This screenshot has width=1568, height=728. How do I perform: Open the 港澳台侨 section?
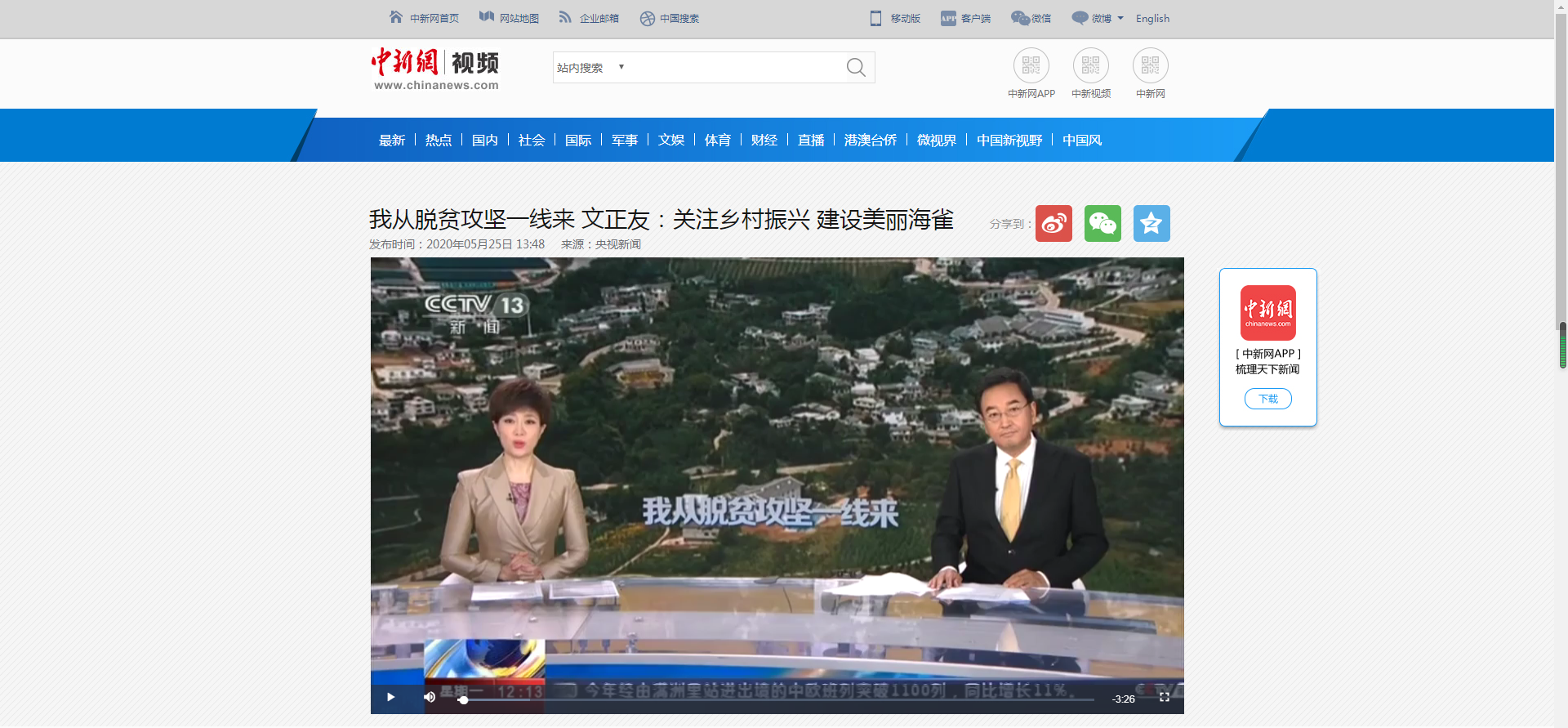pyautogui.click(x=871, y=140)
